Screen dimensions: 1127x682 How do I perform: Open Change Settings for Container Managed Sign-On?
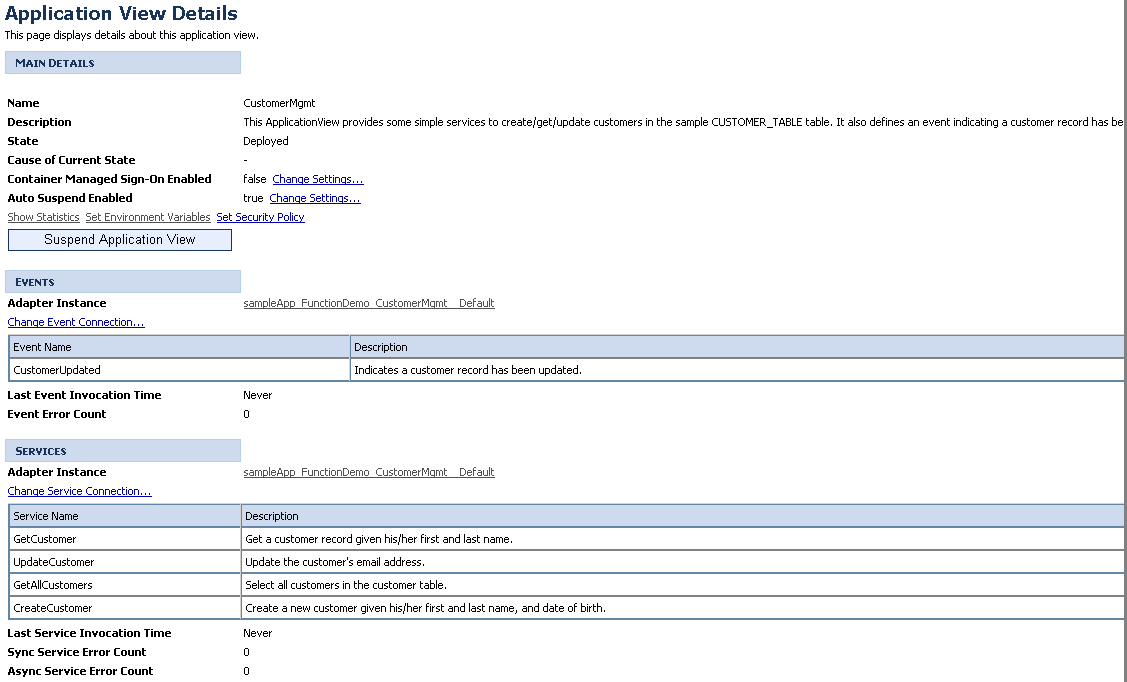tap(318, 179)
